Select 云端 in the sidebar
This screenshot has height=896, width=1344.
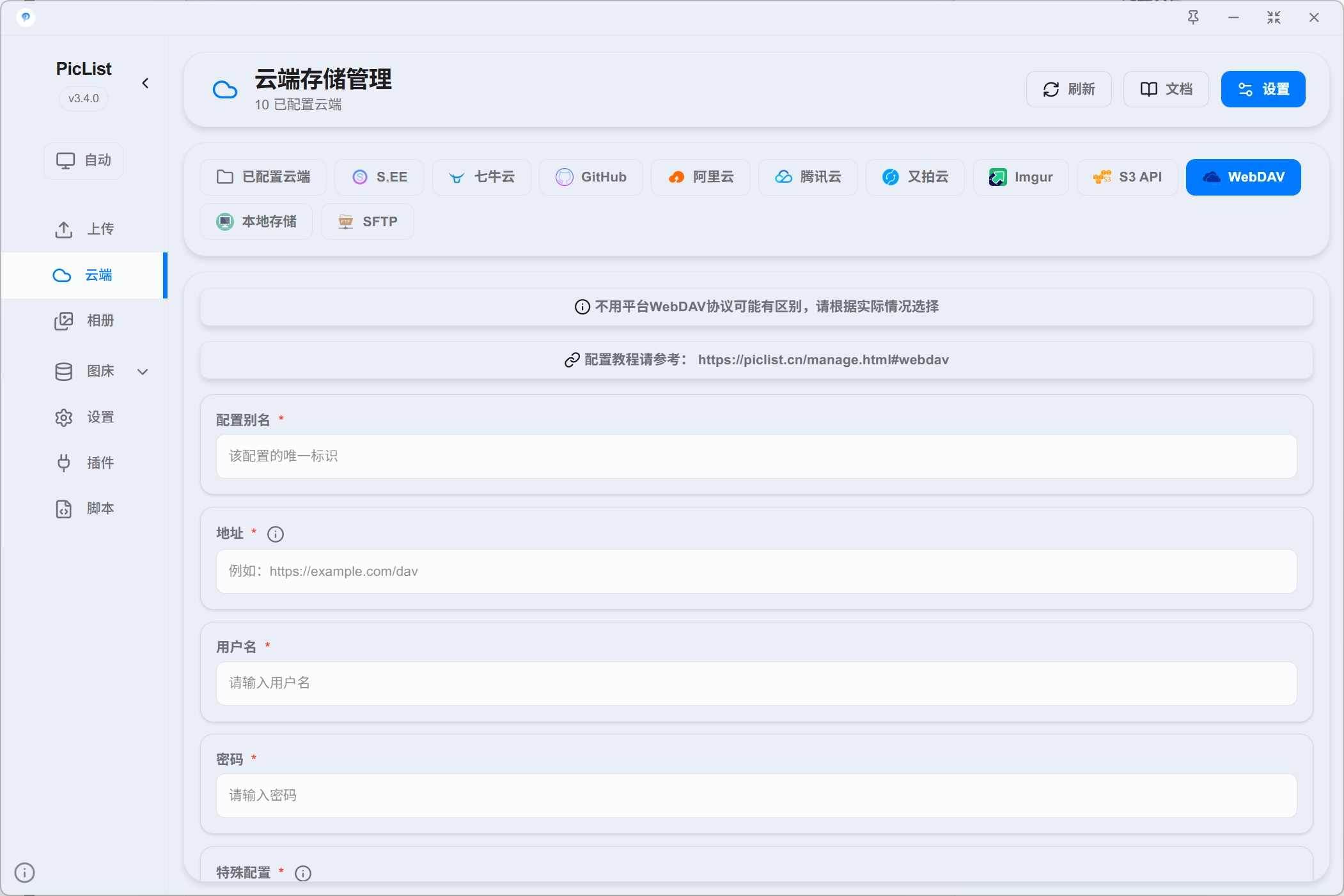click(84, 275)
